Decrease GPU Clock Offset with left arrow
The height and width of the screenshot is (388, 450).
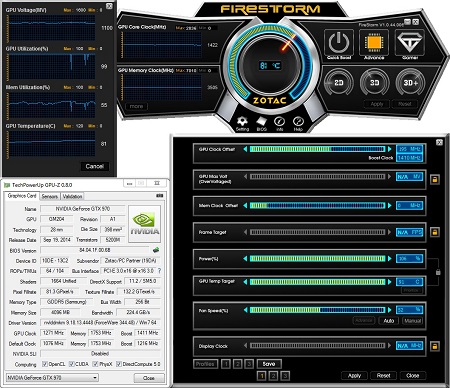point(245,149)
